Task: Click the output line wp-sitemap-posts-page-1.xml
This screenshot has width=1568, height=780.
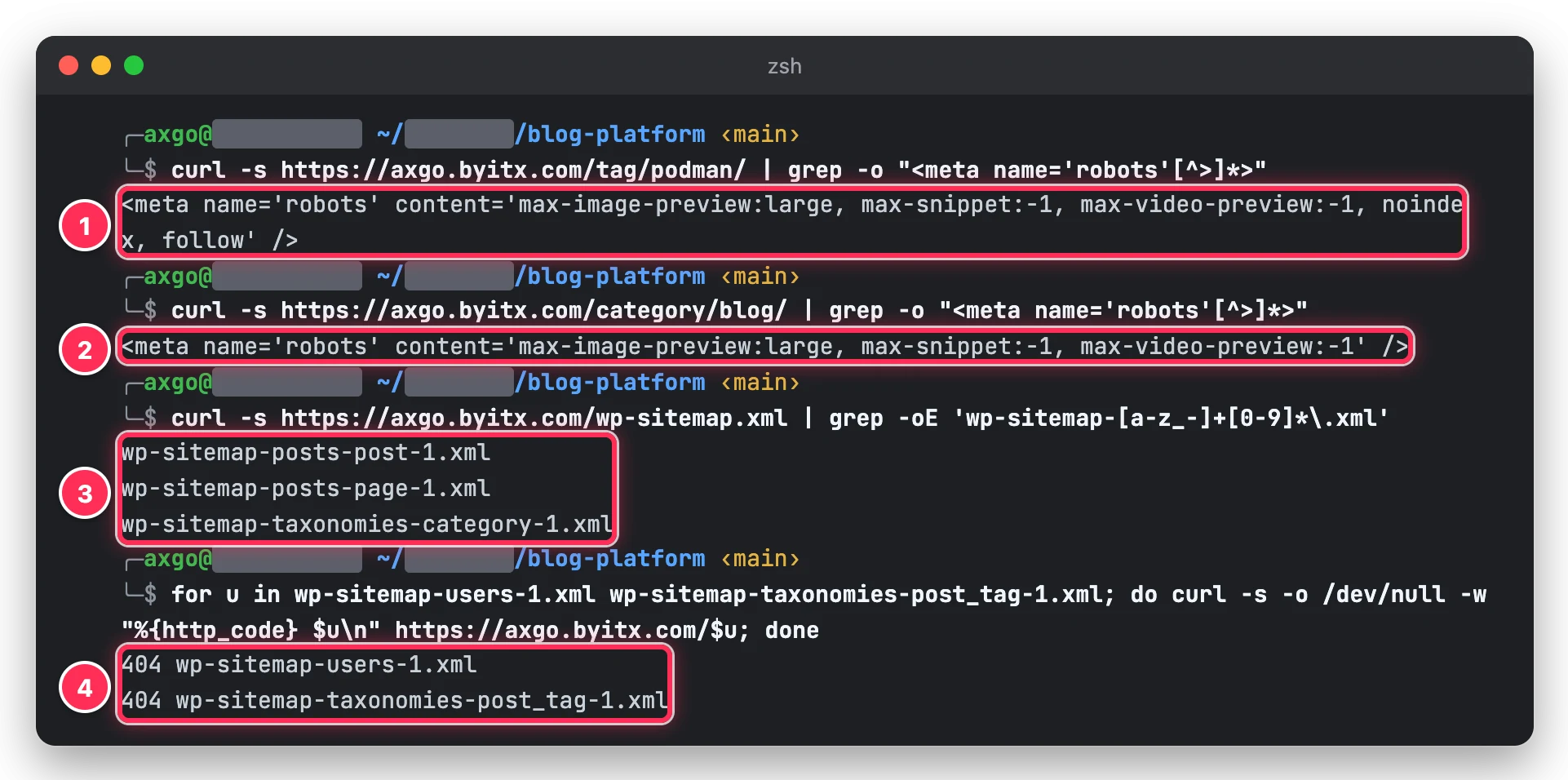Action: pos(306,489)
